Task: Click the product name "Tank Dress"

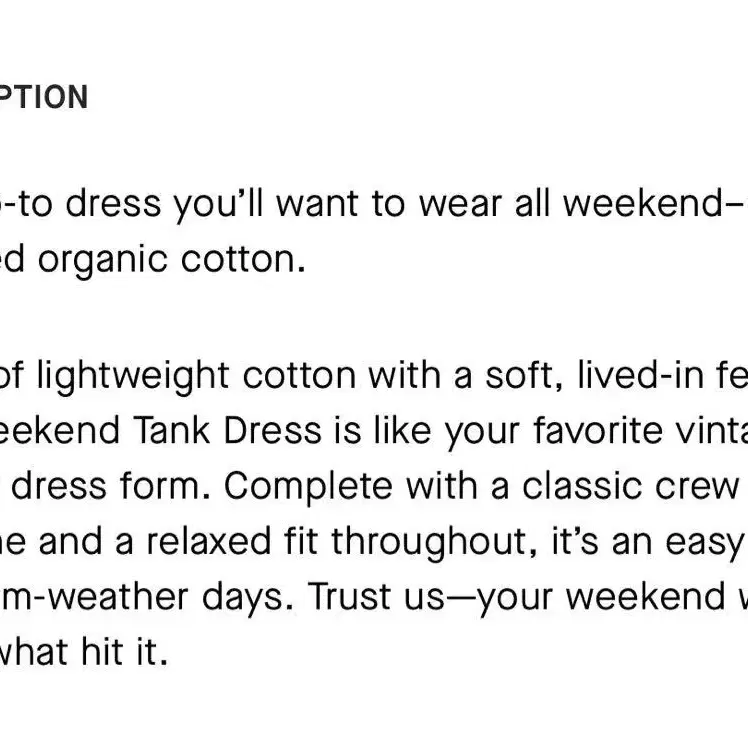Action: [227, 431]
